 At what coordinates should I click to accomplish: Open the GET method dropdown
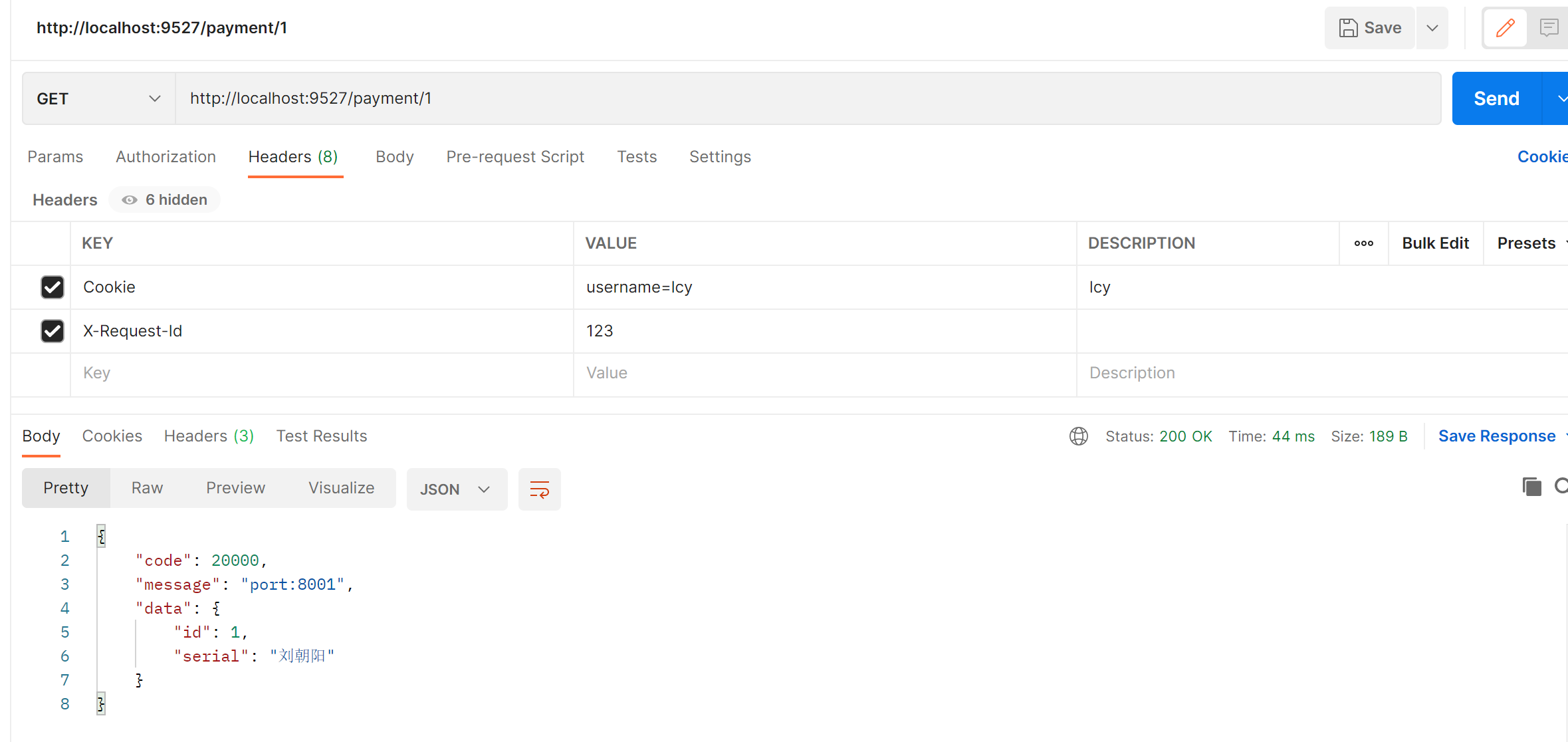(98, 98)
